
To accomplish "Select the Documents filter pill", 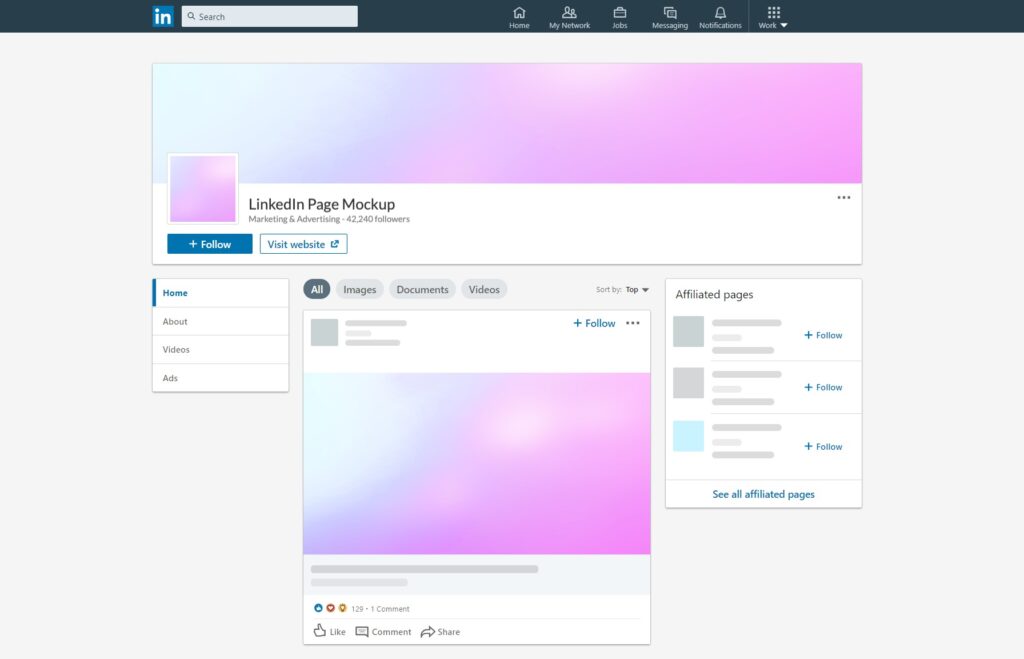I will click(423, 289).
